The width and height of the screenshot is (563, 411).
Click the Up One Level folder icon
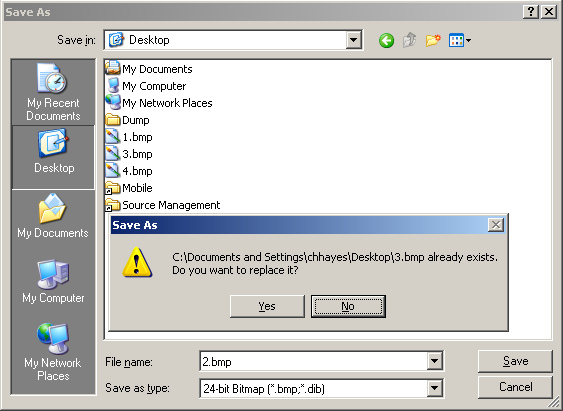coord(410,40)
